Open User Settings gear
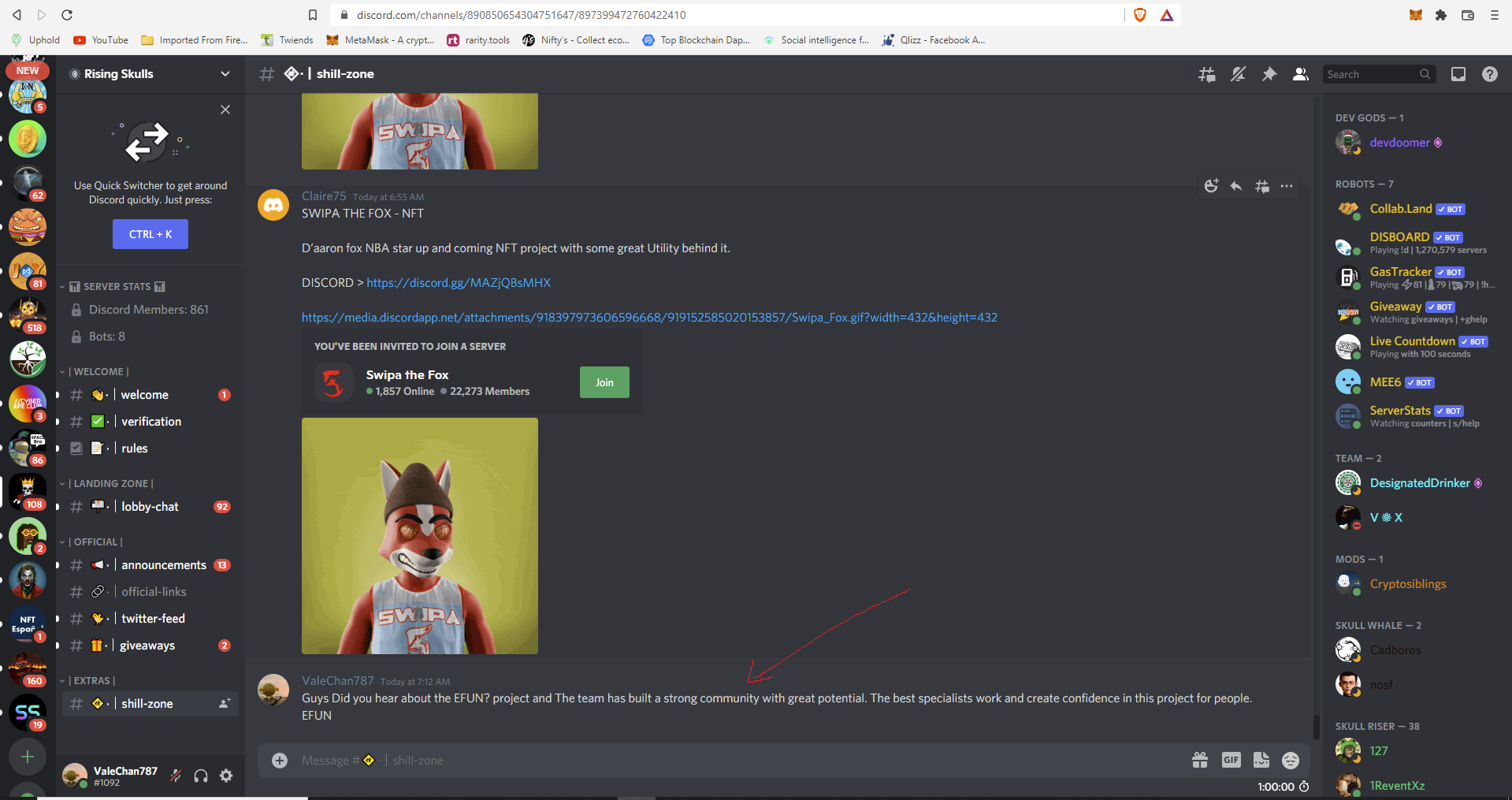This screenshot has height=800, width=1512. (x=226, y=776)
